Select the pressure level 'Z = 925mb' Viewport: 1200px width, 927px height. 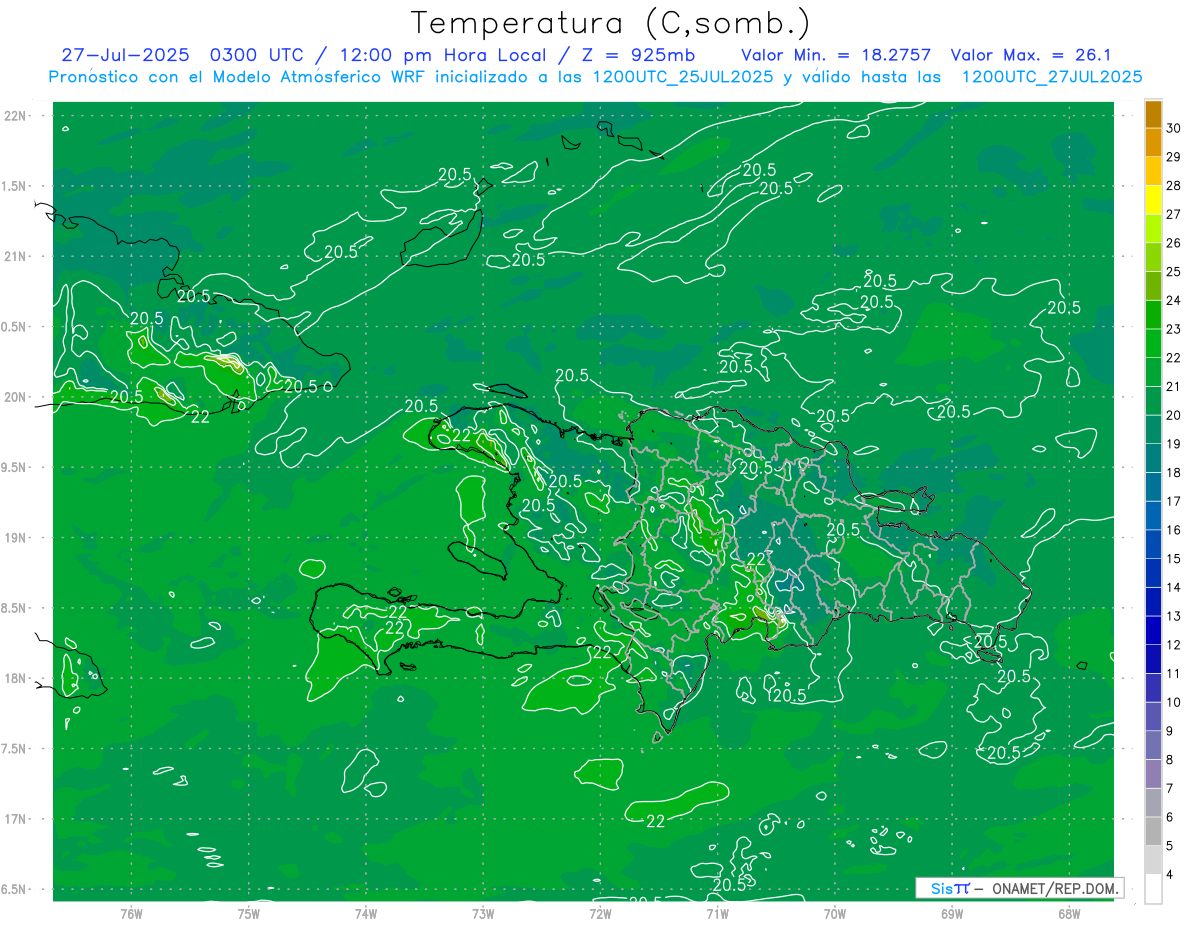[639, 55]
